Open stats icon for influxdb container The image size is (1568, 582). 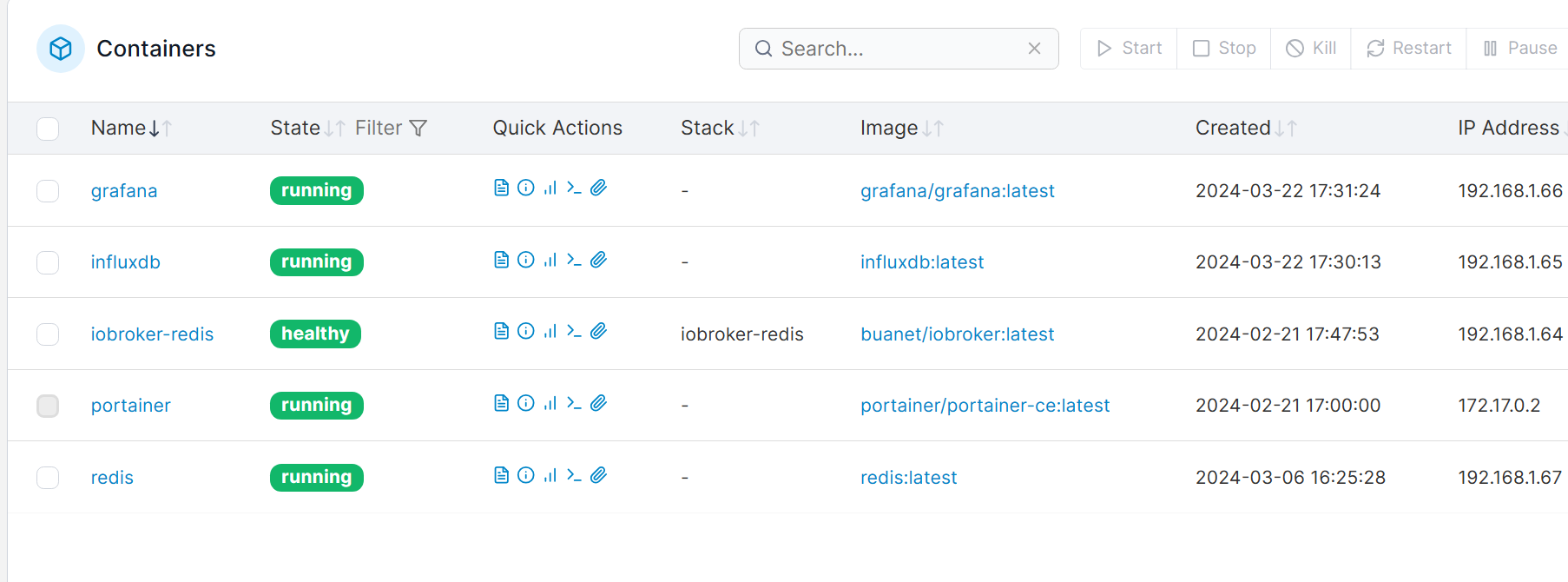[550, 260]
